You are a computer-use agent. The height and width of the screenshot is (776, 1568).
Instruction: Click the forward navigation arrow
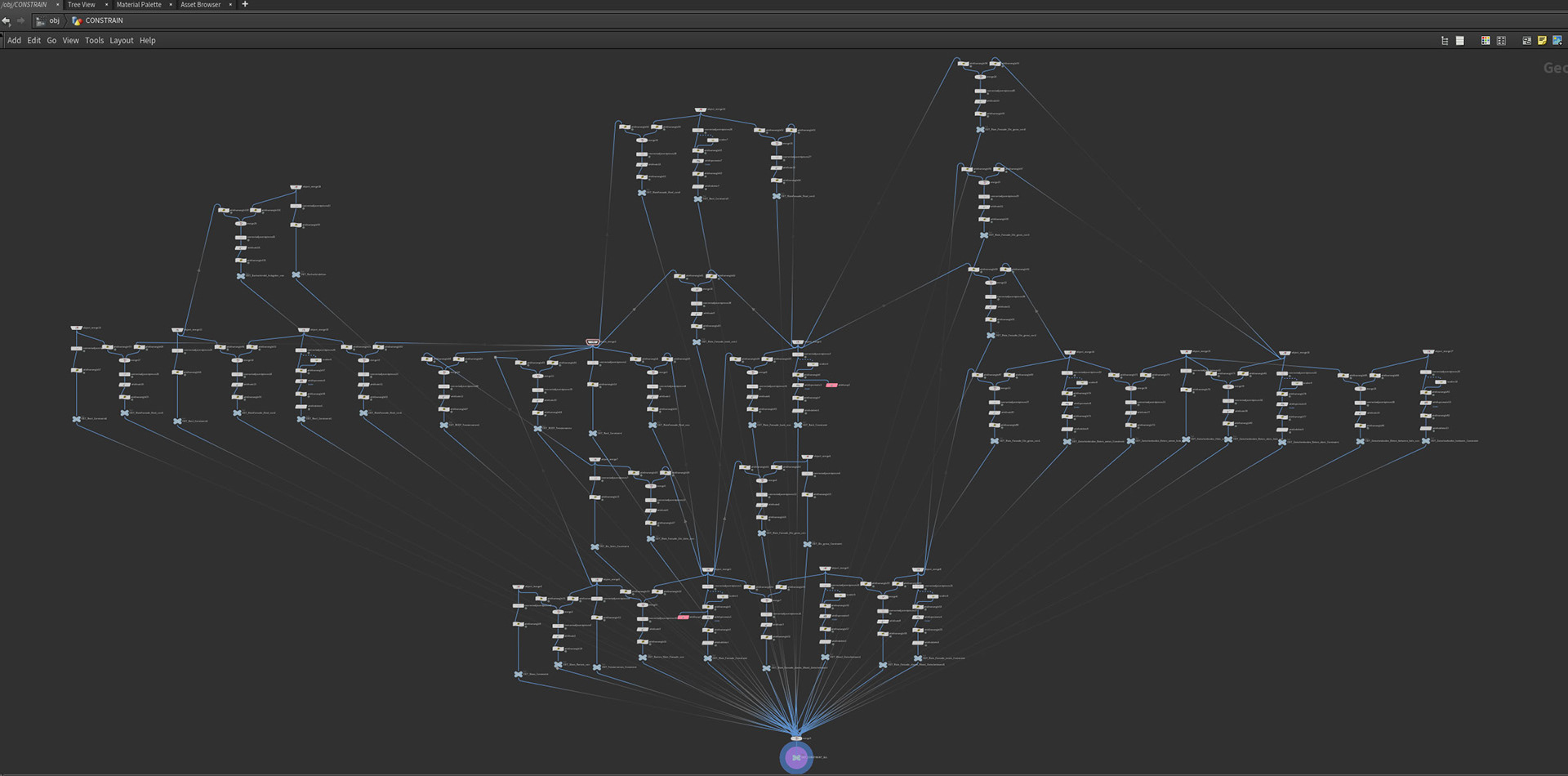click(x=20, y=20)
